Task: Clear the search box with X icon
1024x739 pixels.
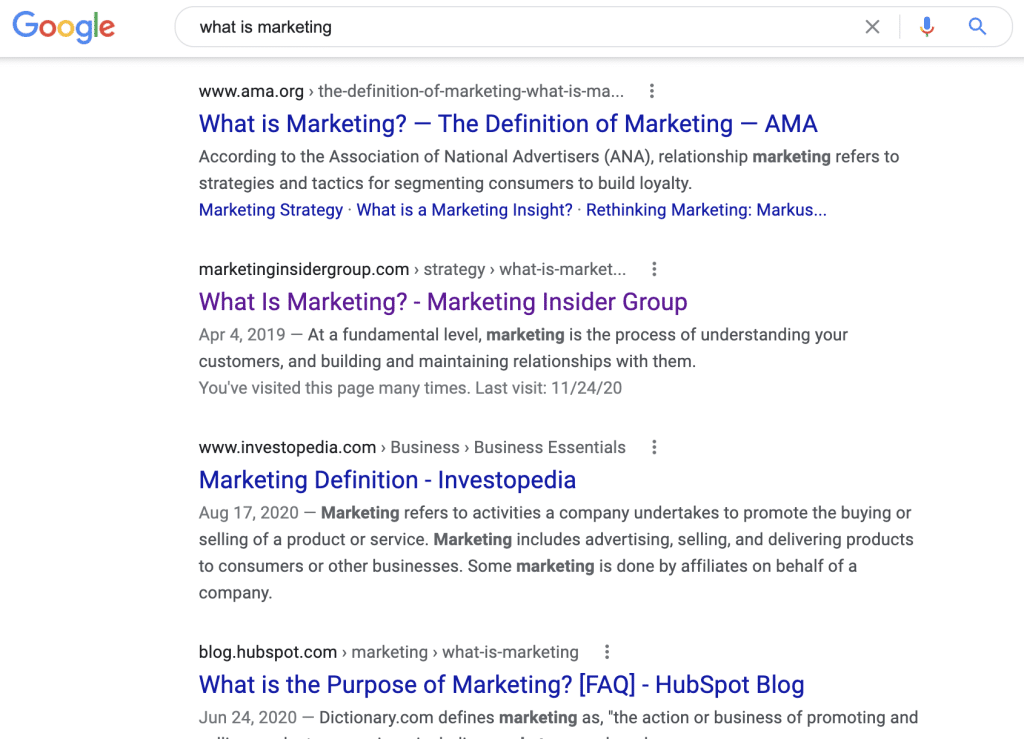Action: point(872,27)
